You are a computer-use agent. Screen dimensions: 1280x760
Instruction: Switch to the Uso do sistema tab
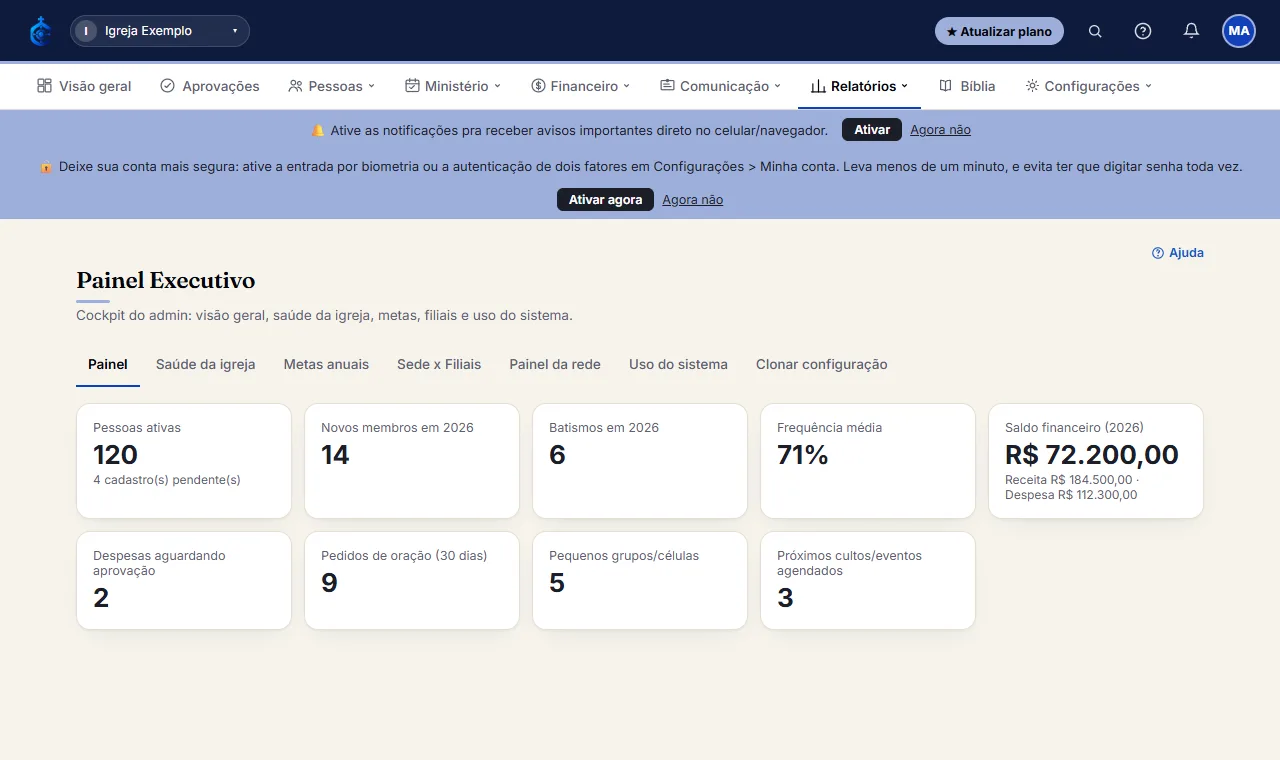(x=678, y=364)
